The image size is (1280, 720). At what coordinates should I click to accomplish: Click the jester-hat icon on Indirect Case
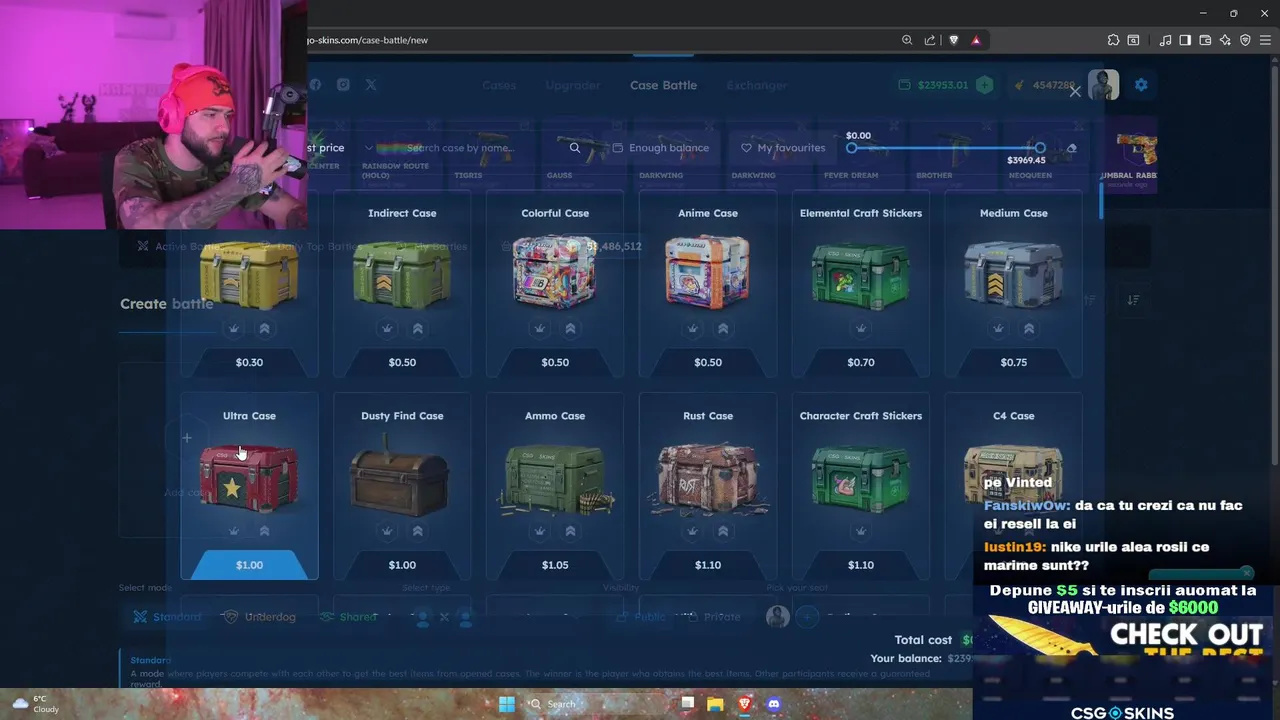click(387, 328)
